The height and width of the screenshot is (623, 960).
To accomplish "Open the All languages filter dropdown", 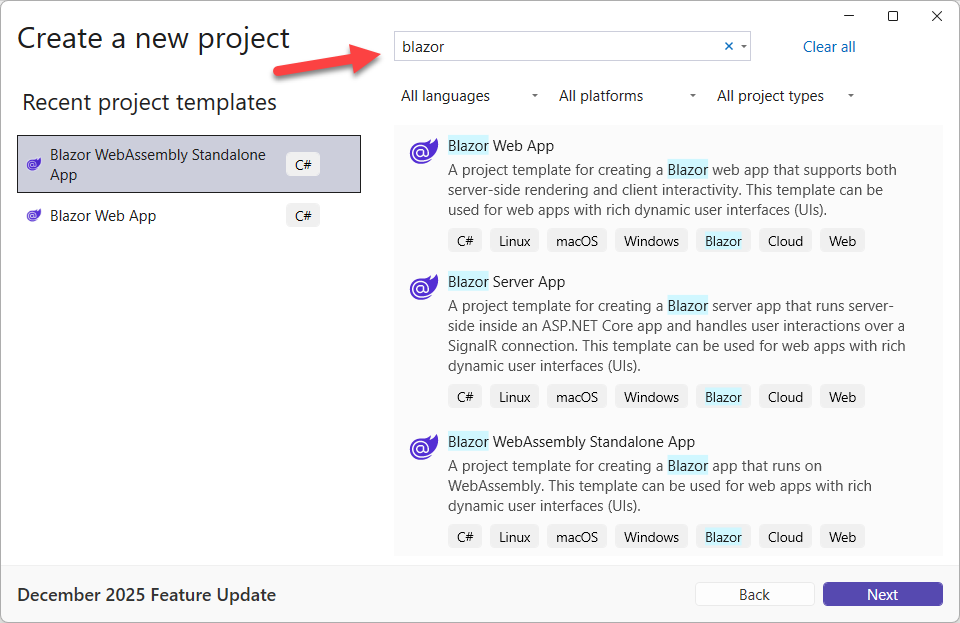I will click(x=470, y=96).
